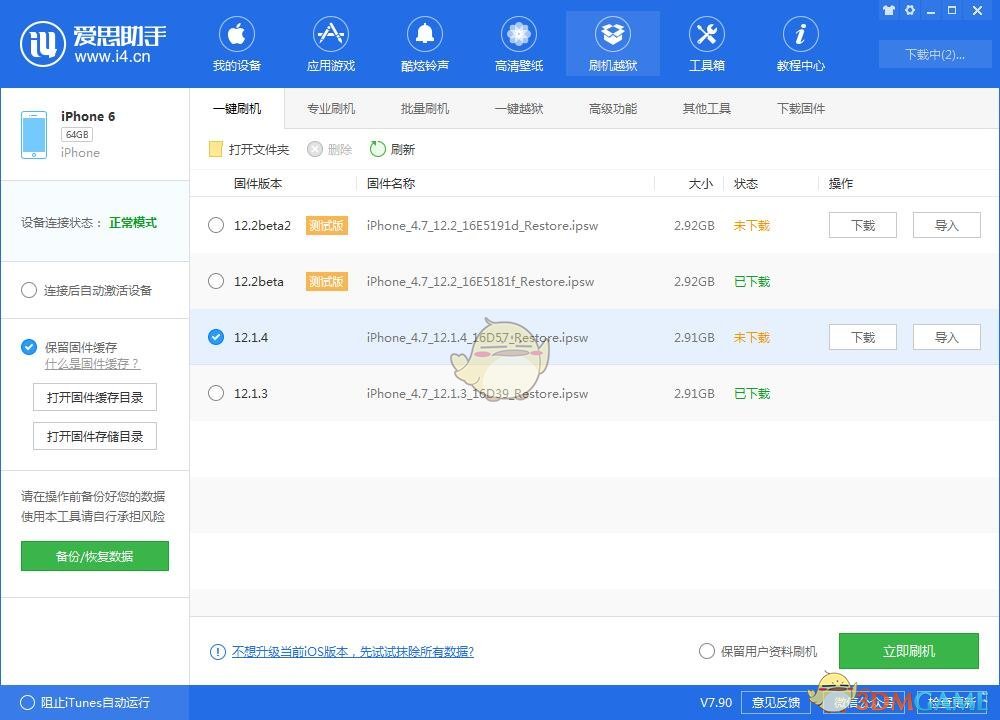Click the 打开文件夹 folder icon
1000x720 pixels.
pos(215,149)
